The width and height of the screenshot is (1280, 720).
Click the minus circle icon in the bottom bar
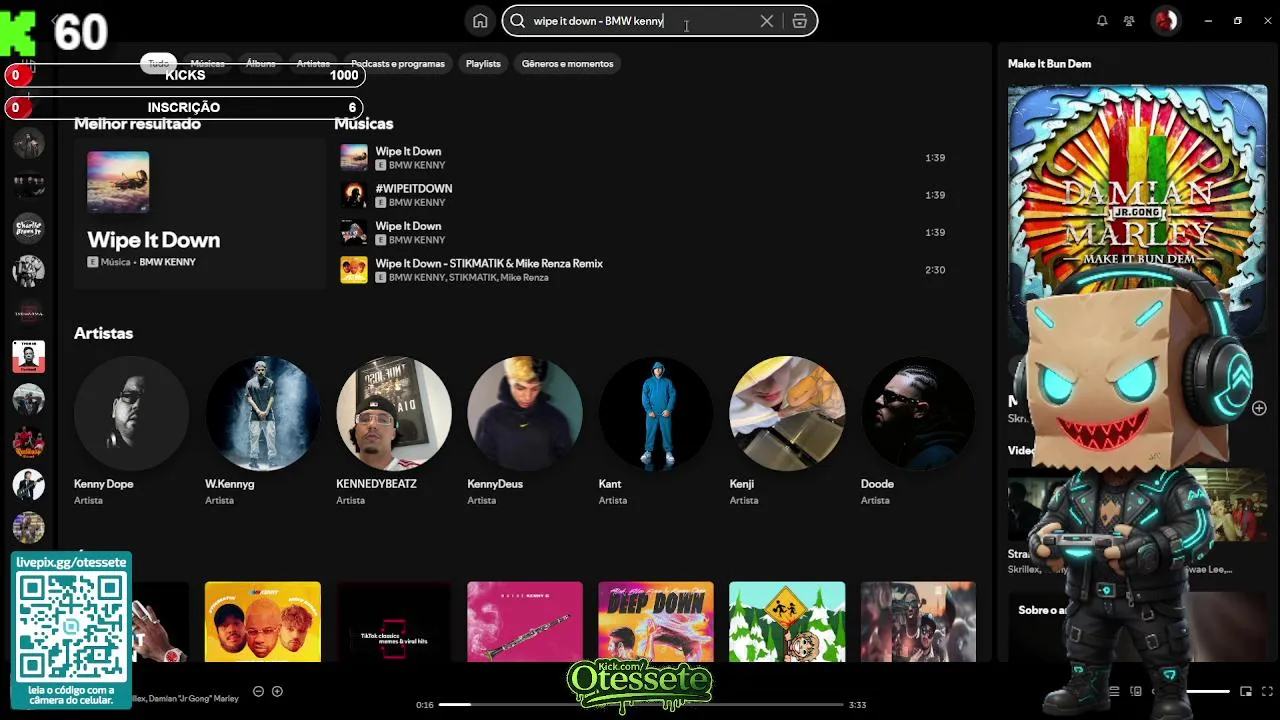click(x=258, y=691)
